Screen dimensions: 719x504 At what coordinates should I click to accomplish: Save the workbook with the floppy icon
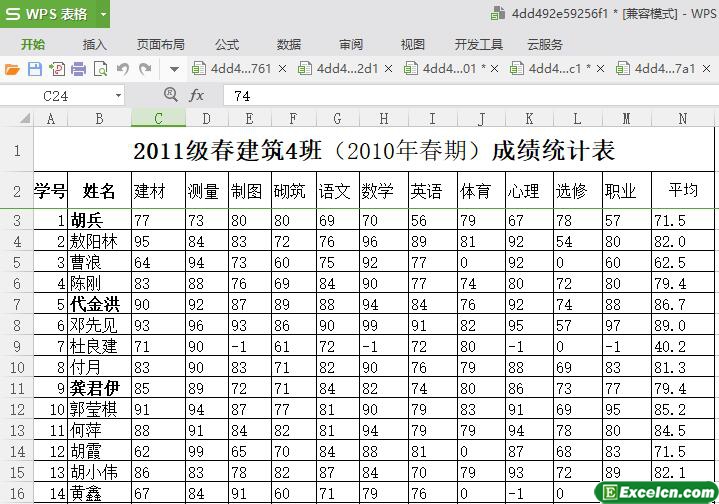(x=35, y=69)
